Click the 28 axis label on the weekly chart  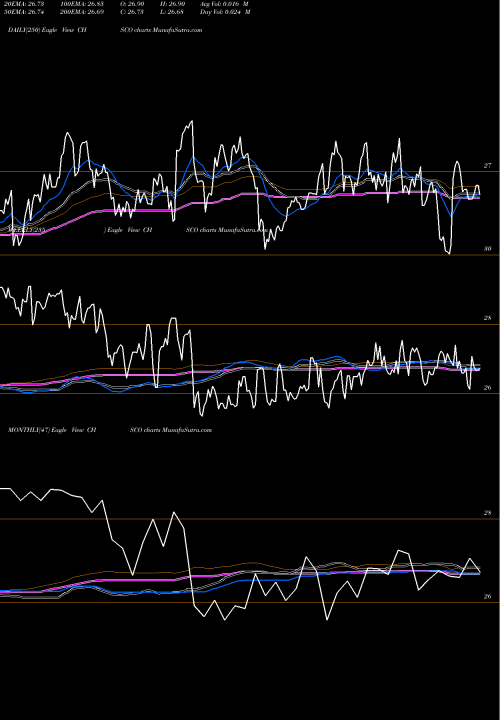pyautogui.click(x=488, y=318)
